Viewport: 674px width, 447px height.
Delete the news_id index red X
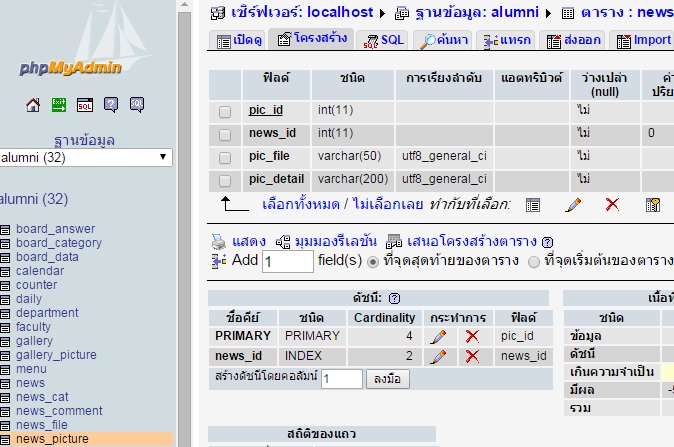click(472, 356)
